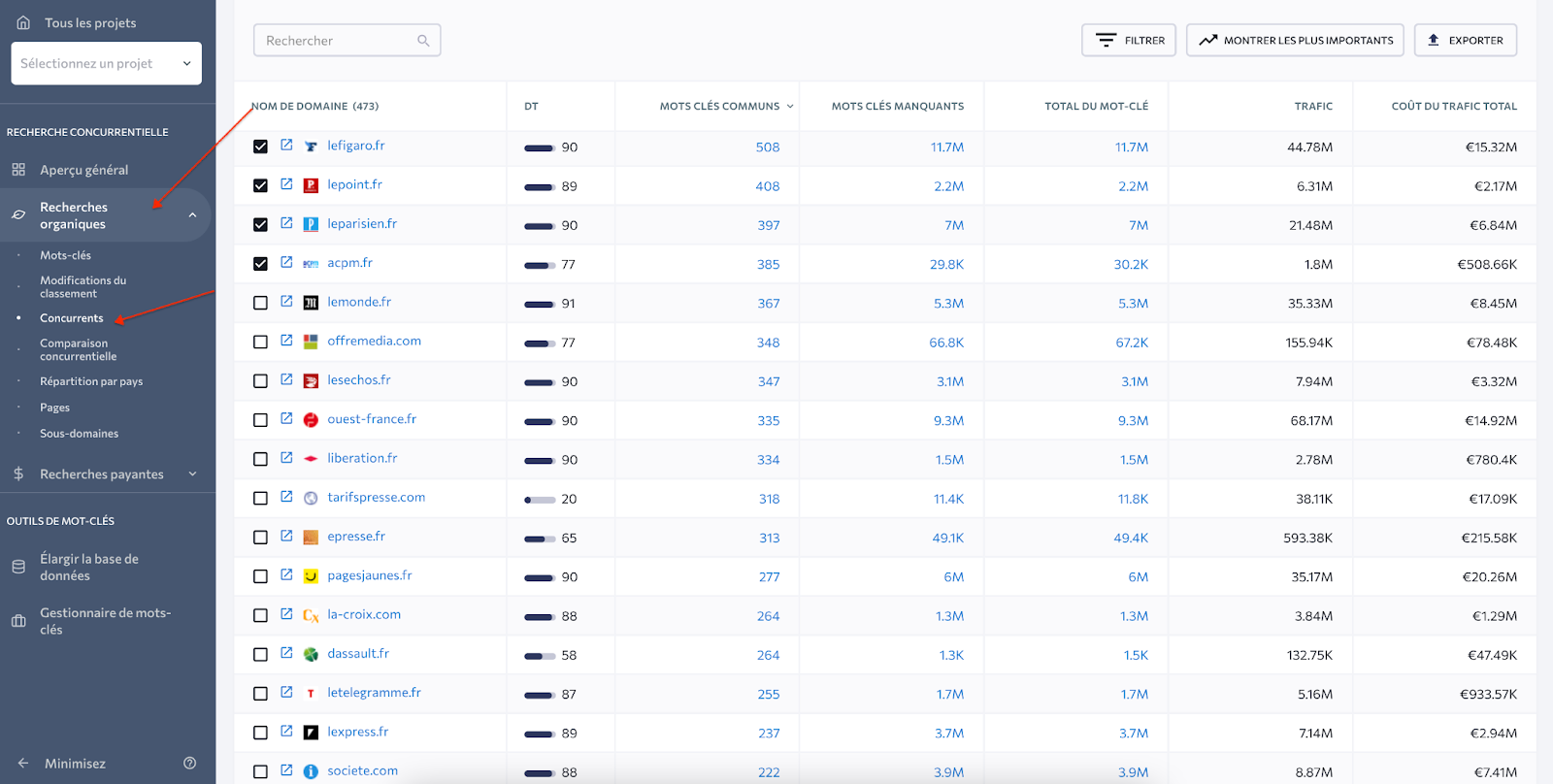Click the help question mark icon

click(x=190, y=763)
